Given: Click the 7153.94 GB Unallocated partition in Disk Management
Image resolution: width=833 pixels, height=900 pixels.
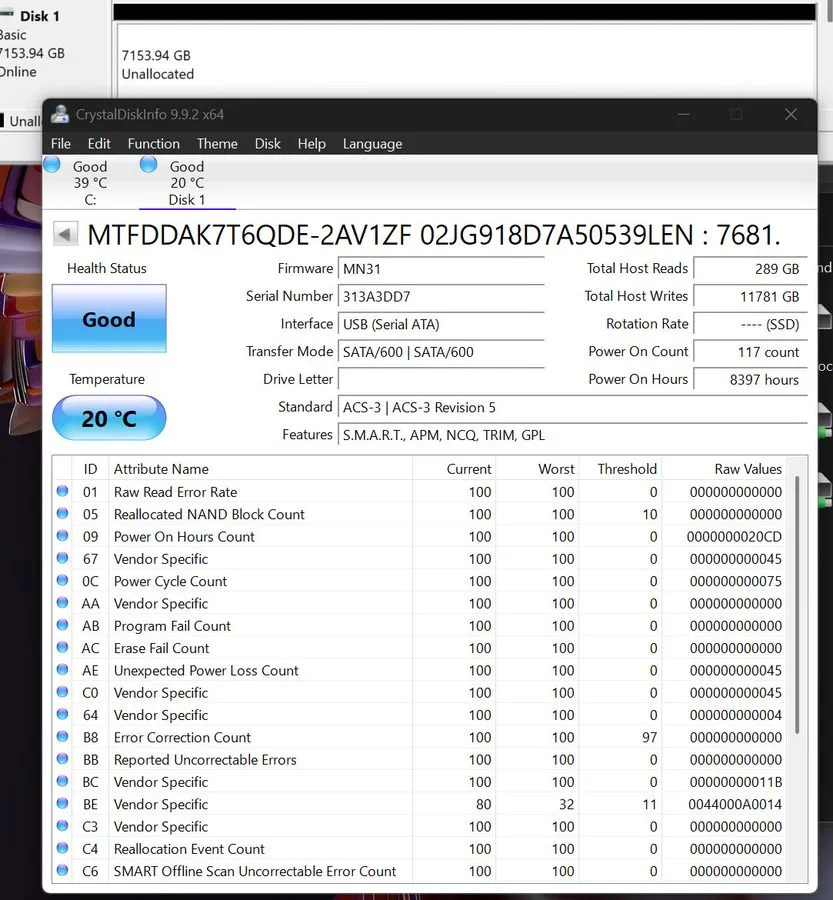Looking at the screenshot, I should (x=466, y=60).
